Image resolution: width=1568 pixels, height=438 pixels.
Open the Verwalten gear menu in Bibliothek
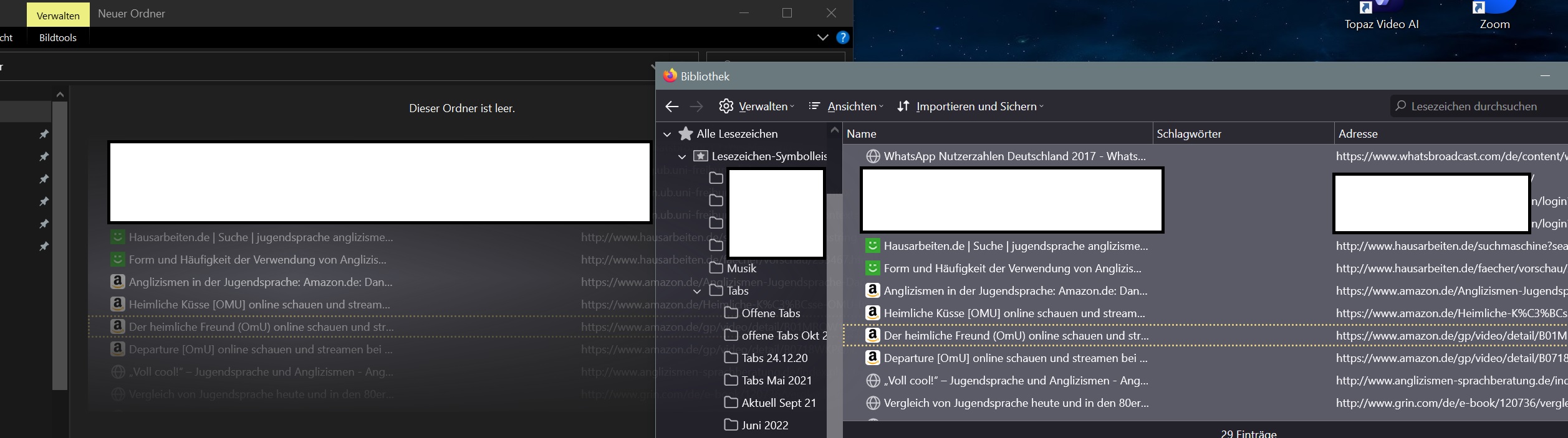pyautogui.click(x=756, y=107)
